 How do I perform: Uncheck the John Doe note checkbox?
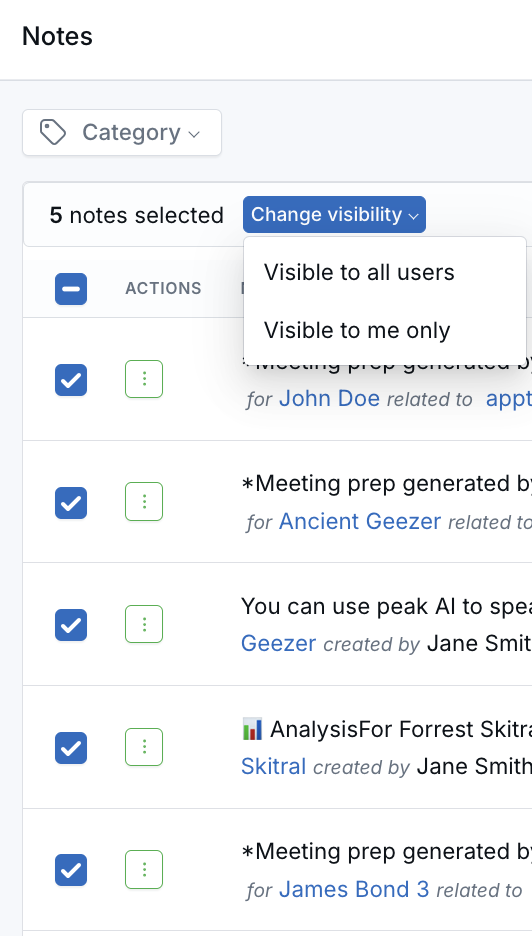click(71, 380)
